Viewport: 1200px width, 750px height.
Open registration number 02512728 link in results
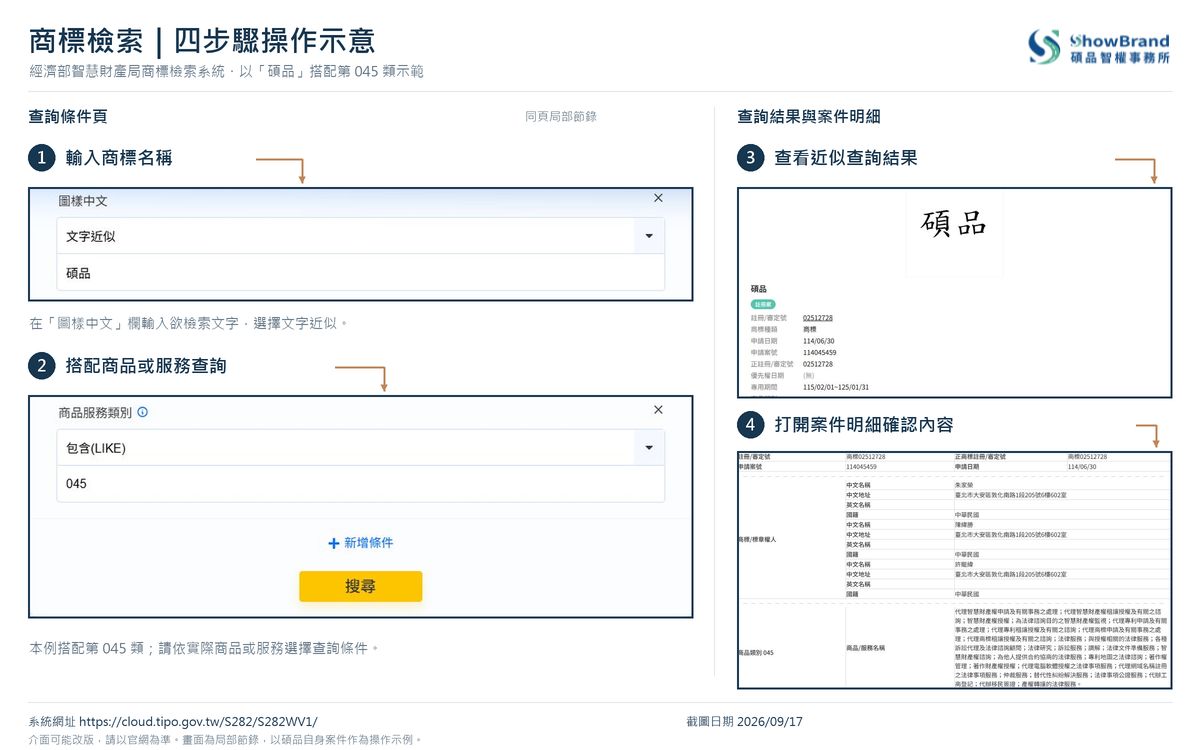818,318
